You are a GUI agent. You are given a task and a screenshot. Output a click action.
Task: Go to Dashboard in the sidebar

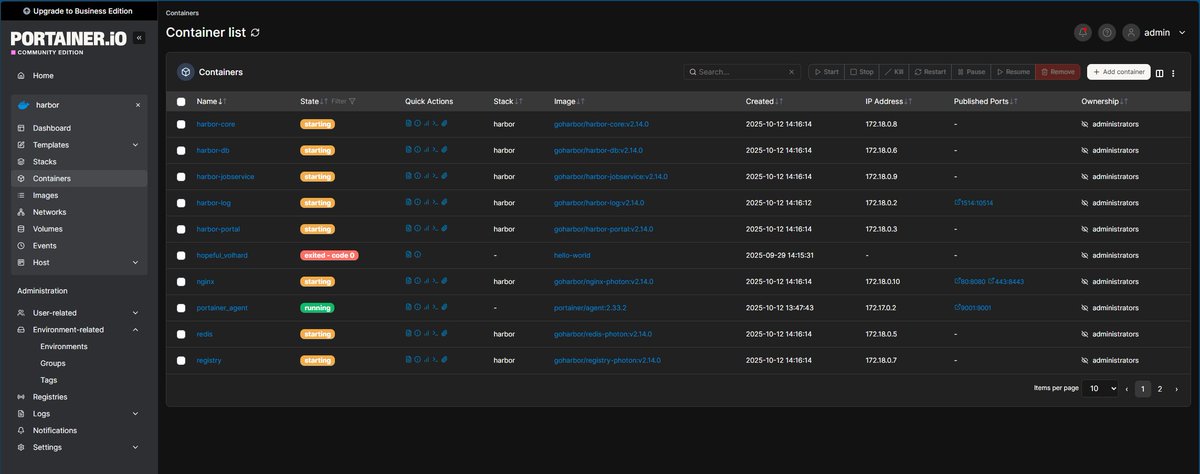click(52, 128)
